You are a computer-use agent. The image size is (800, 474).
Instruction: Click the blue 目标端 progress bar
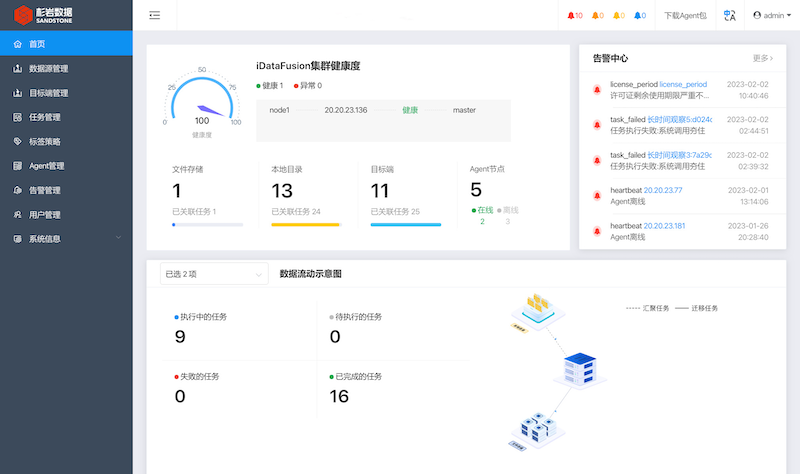[406, 224]
